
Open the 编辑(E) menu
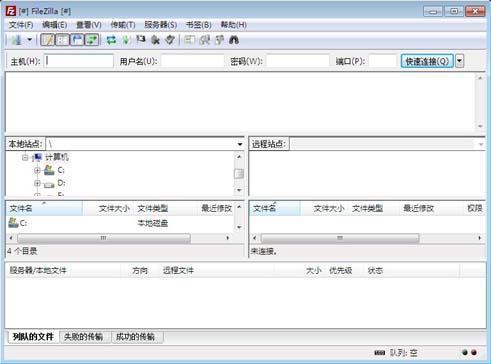point(55,25)
